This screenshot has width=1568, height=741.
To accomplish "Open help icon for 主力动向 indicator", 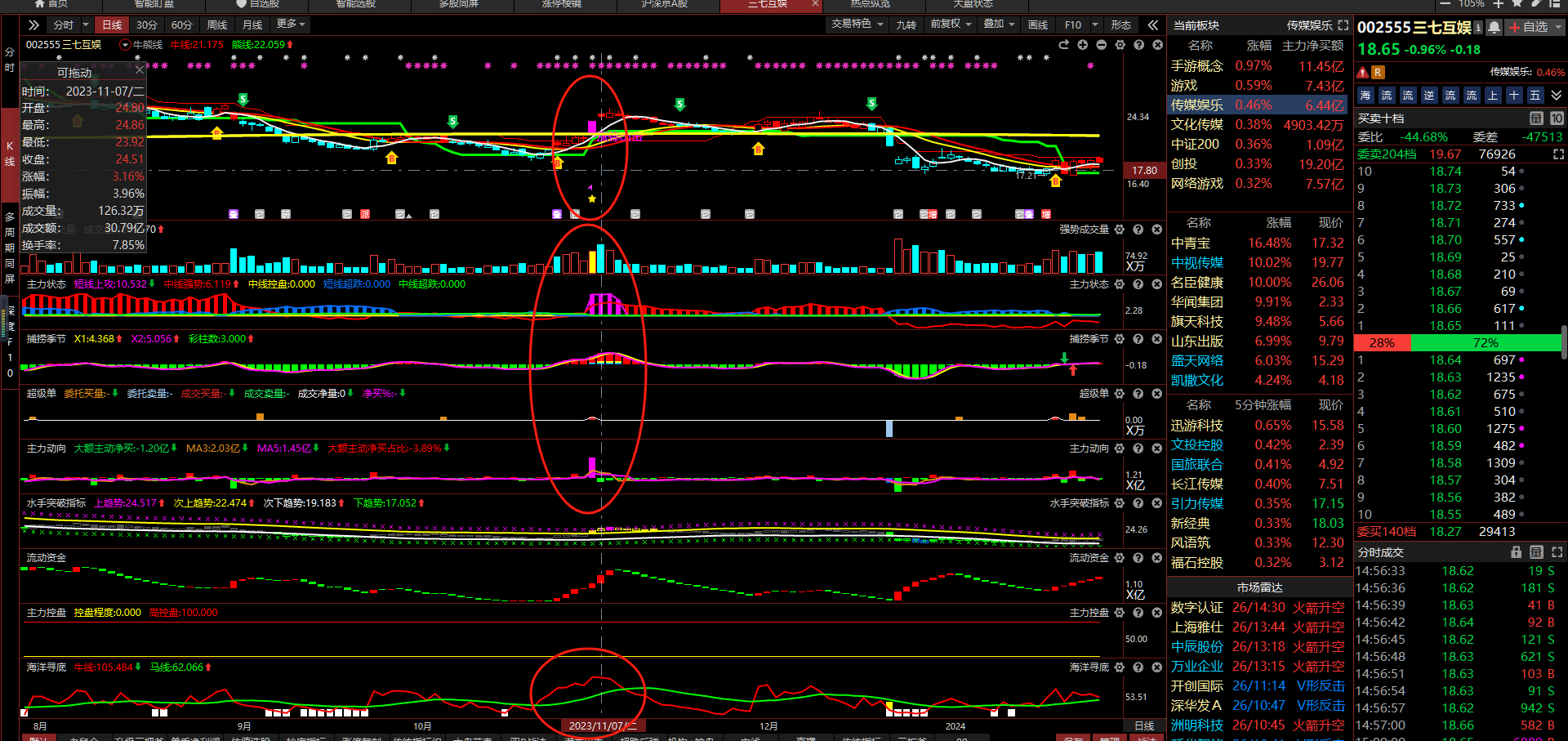I will [1138, 449].
